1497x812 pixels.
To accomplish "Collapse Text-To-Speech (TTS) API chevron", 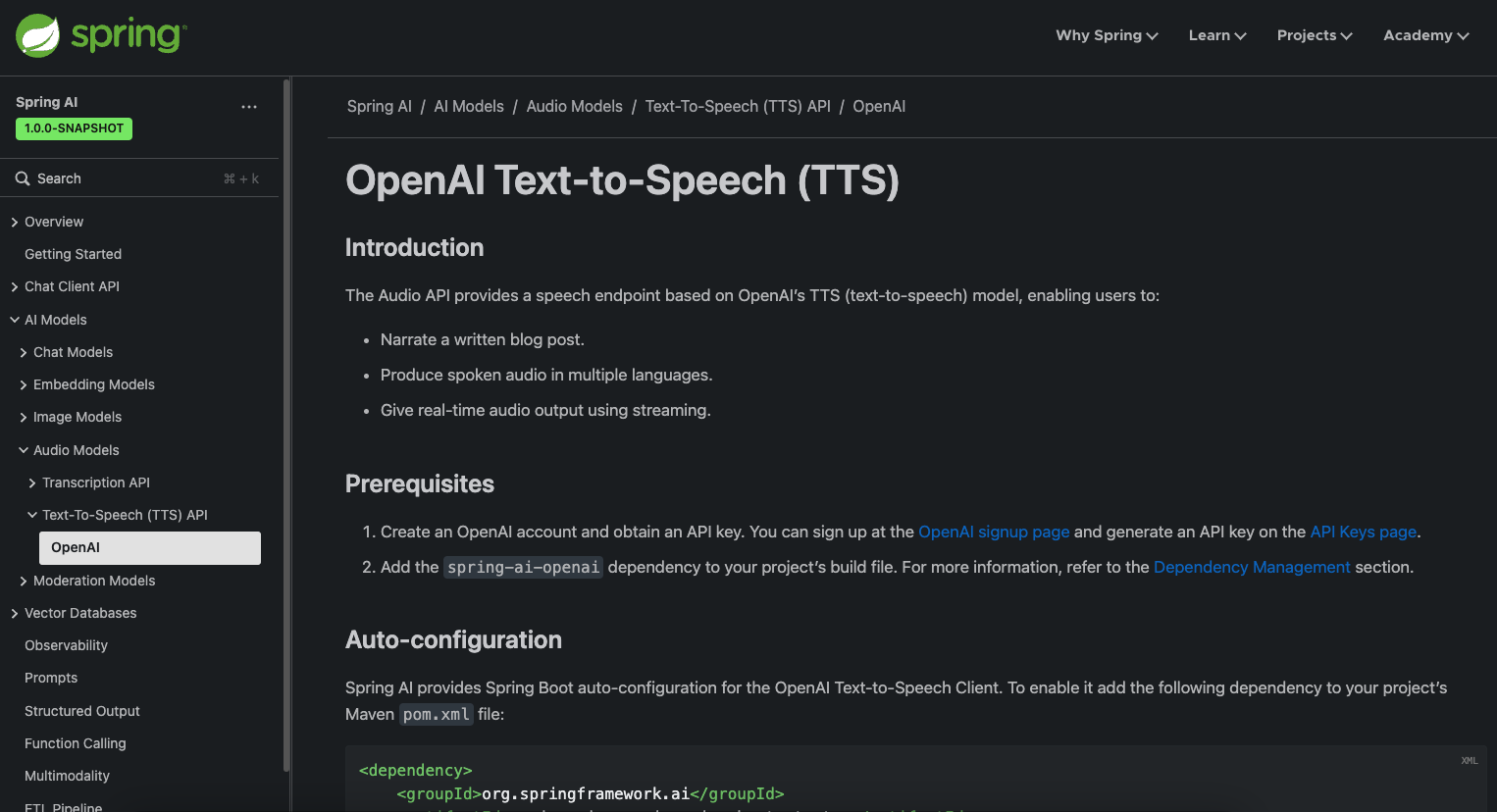I will 32,515.
